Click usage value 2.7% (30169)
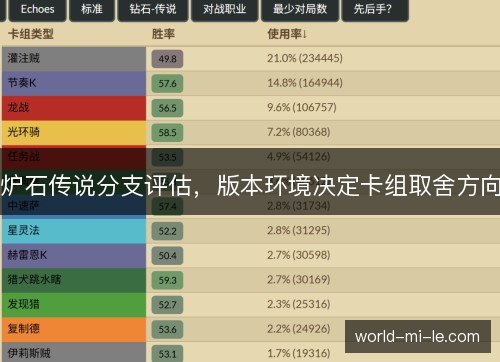 (x=299, y=280)
